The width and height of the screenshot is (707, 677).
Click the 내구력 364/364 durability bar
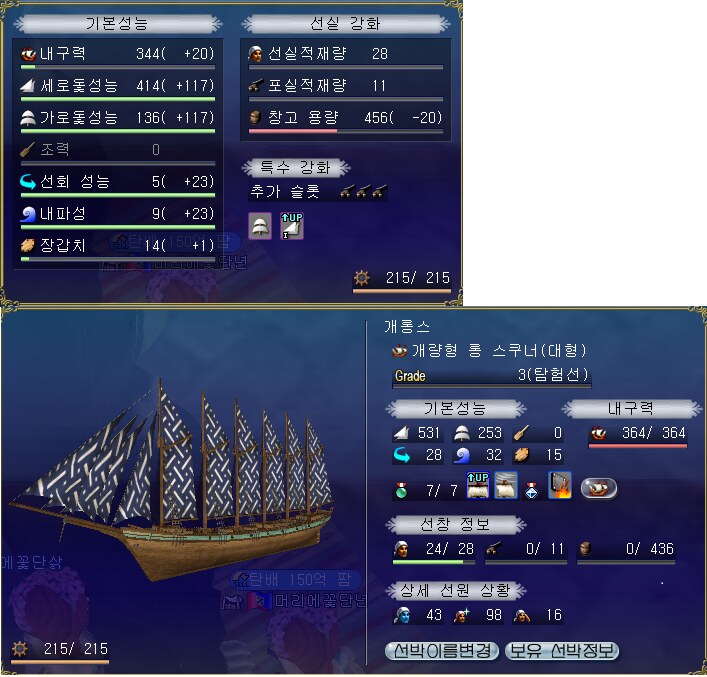[638, 446]
